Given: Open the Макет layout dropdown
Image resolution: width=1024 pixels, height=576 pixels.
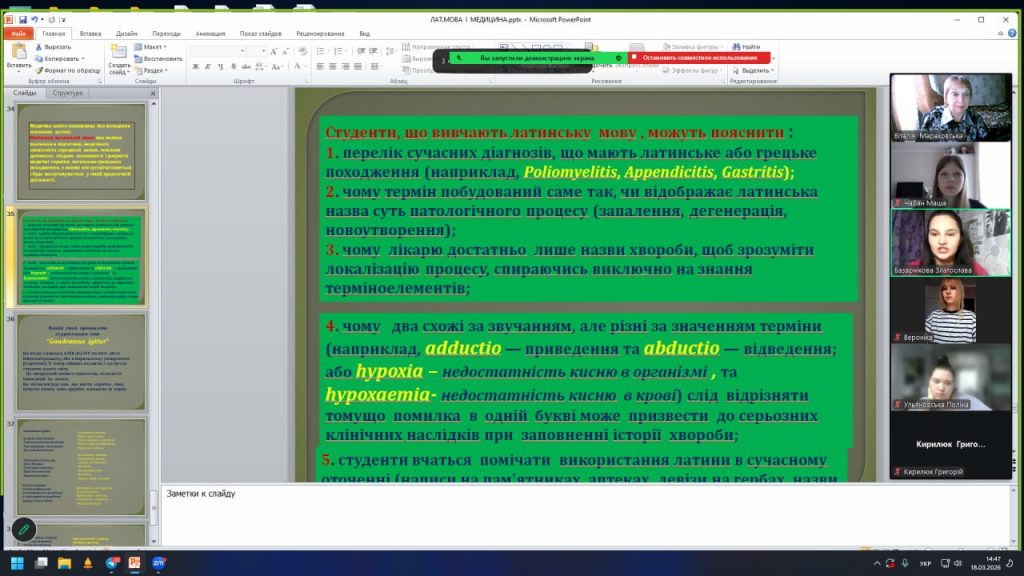Looking at the screenshot, I should coord(153,46).
